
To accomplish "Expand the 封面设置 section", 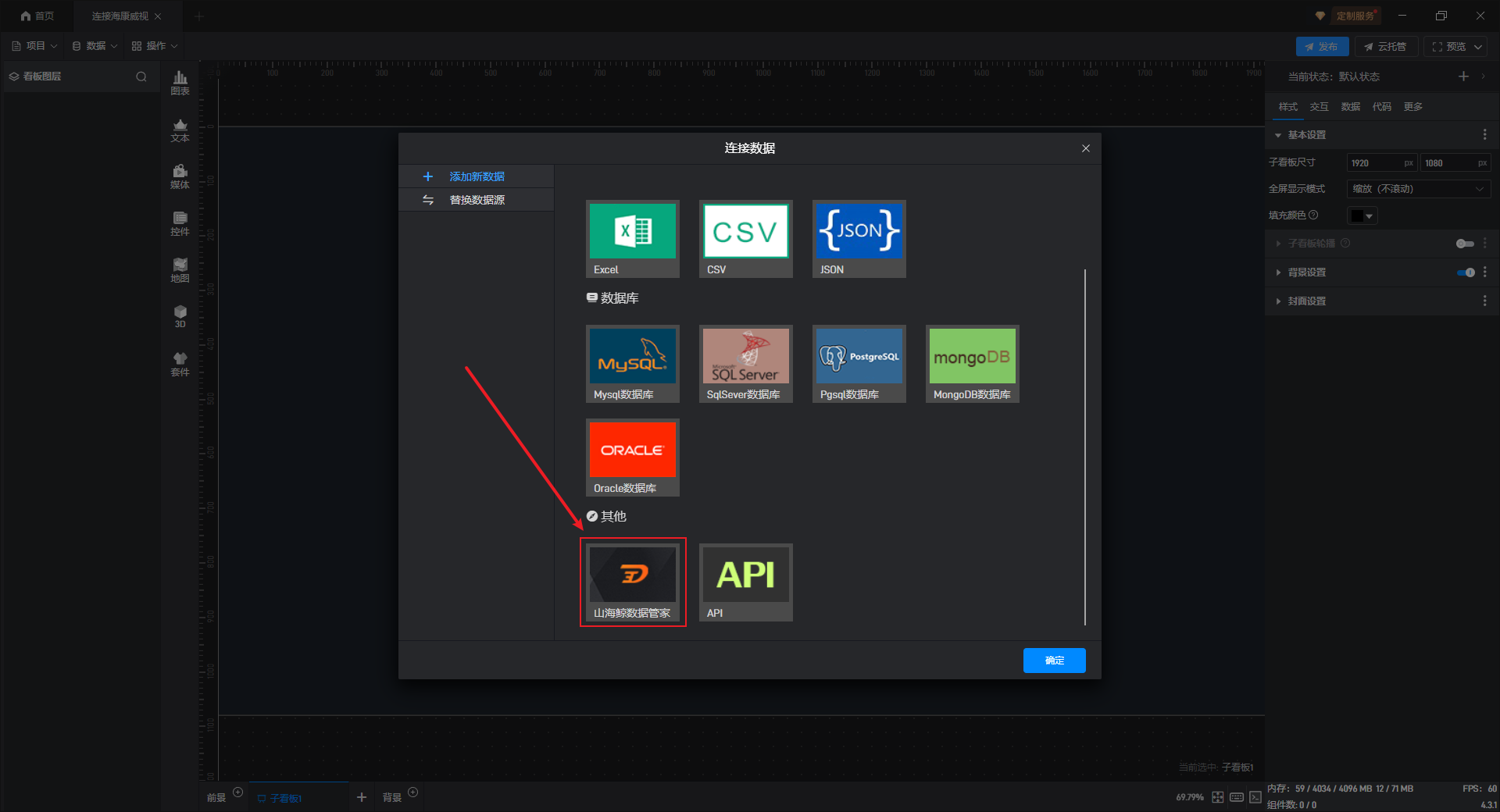I will (x=1306, y=301).
